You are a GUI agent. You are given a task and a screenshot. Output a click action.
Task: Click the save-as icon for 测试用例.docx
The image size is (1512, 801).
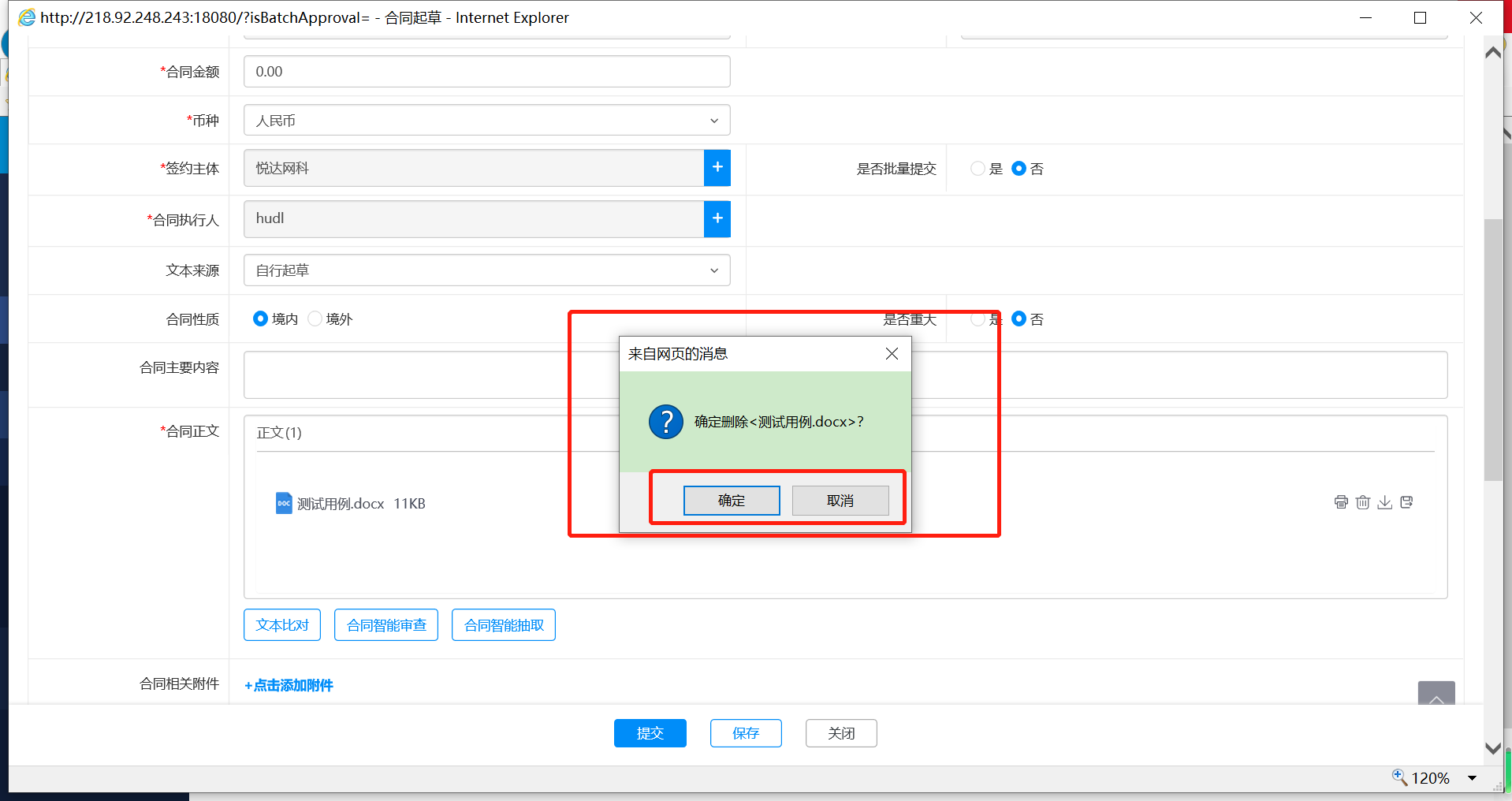[x=1406, y=502]
